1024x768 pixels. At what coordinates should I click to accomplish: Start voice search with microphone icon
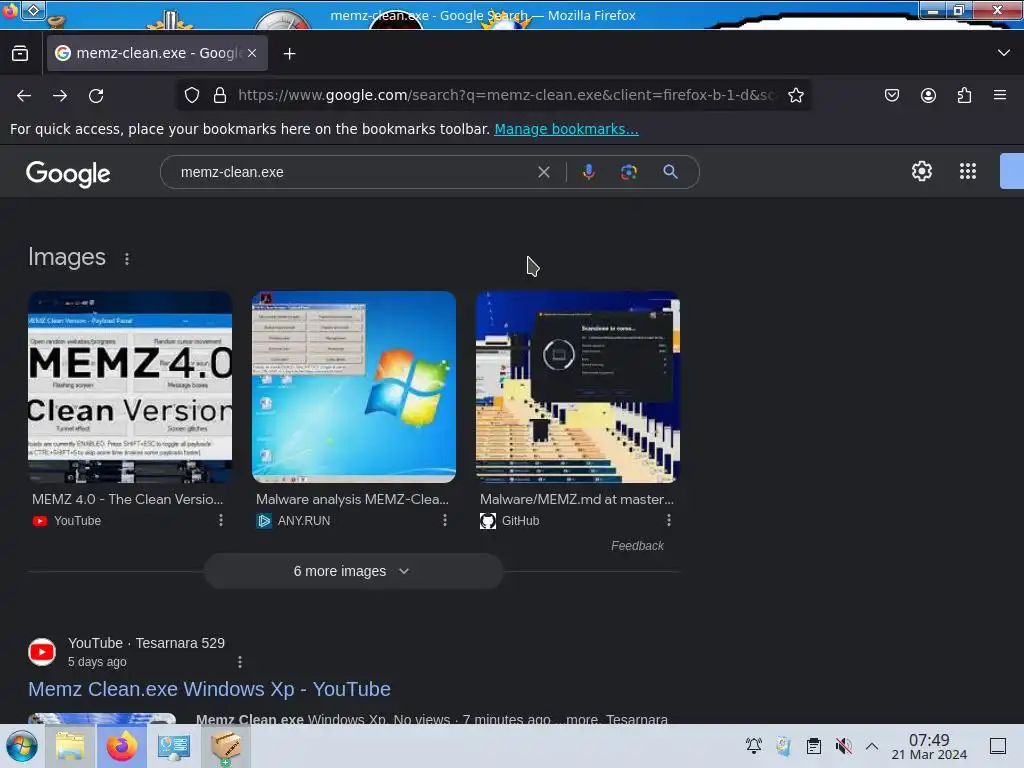coord(588,172)
